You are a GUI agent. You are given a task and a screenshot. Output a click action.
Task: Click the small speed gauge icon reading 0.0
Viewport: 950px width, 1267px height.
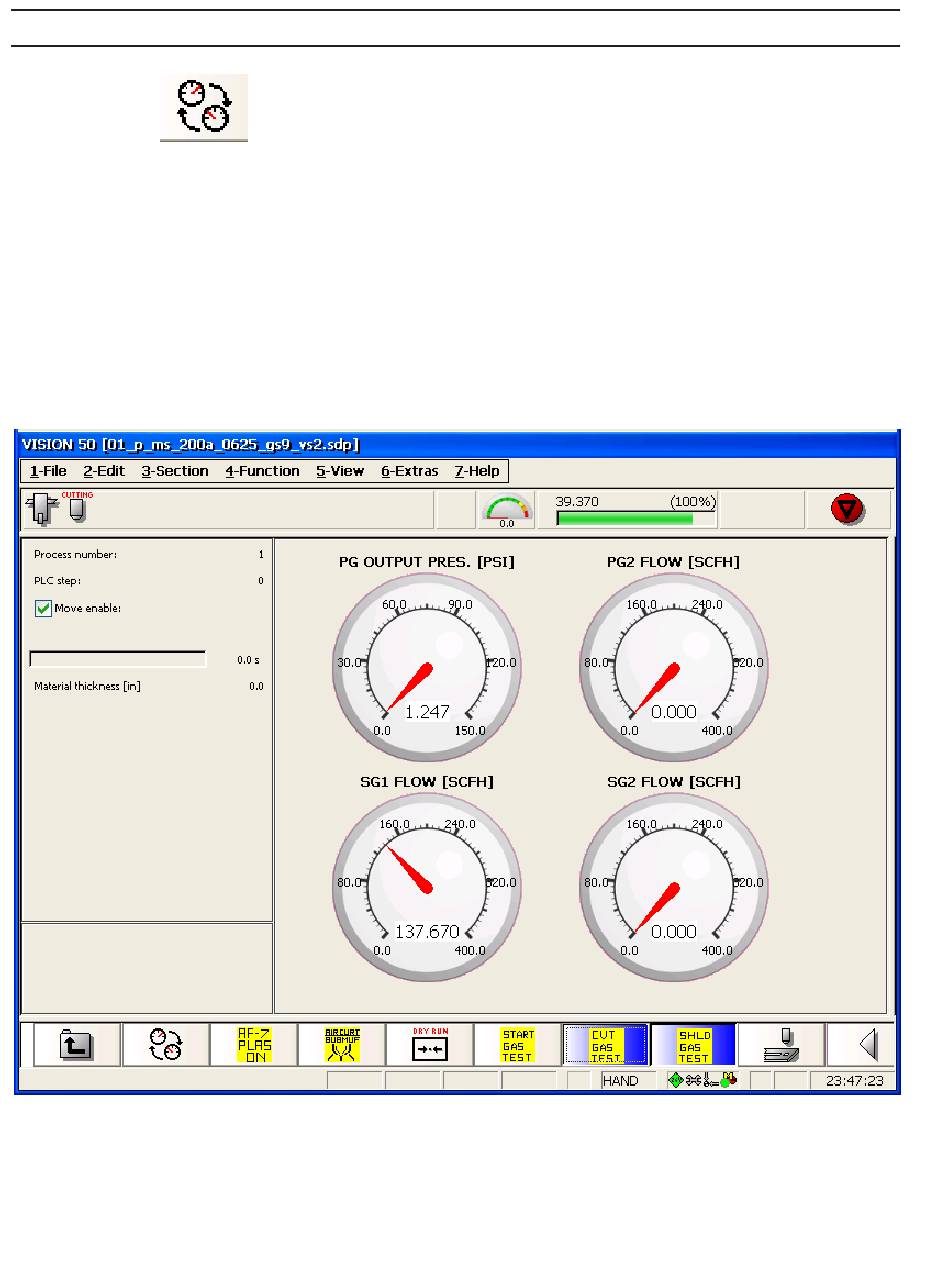tap(507, 510)
